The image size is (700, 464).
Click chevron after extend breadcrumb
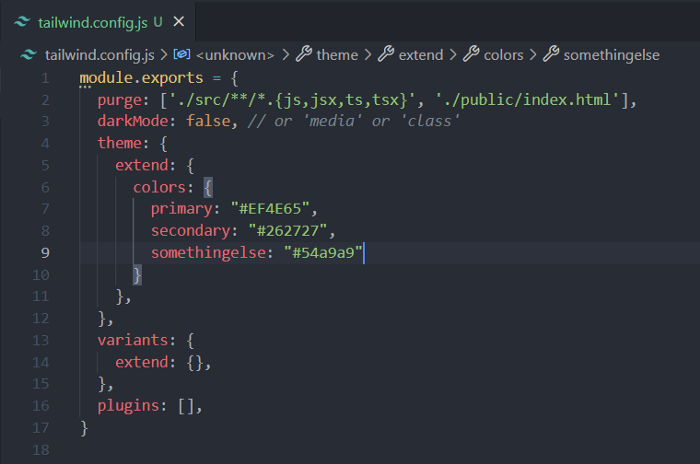pyautogui.click(x=453, y=55)
